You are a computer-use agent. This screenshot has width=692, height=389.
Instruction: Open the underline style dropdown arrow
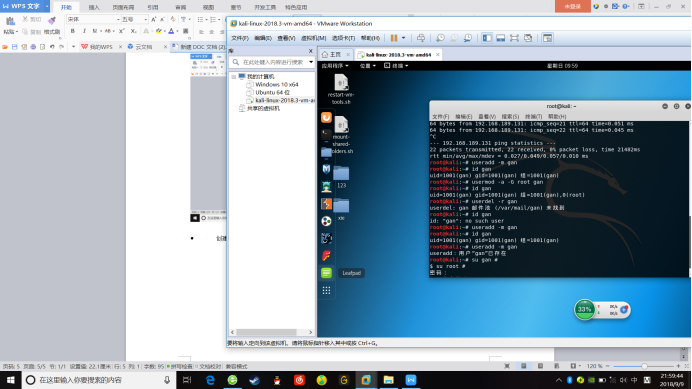(x=101, y=31)
